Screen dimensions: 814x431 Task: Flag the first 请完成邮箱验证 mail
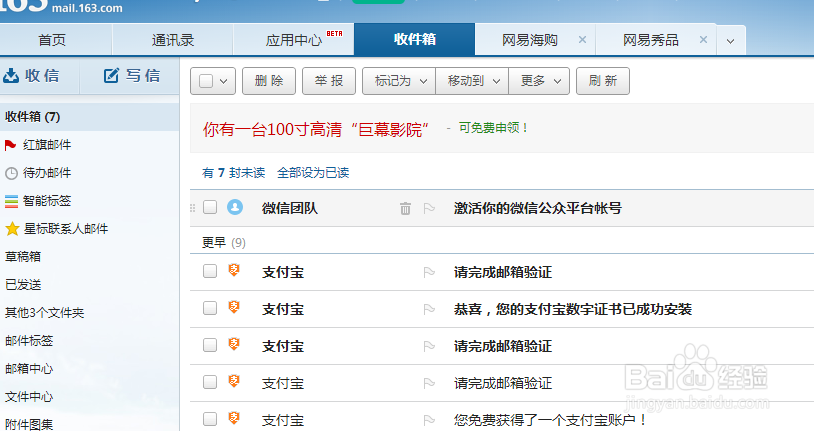coord(429,272)
